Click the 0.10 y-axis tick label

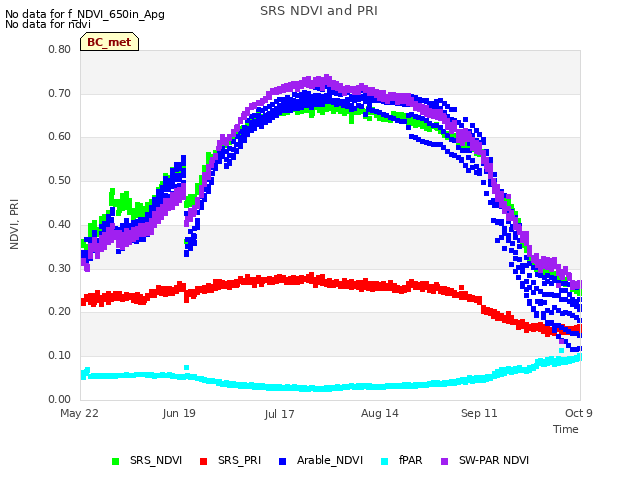pos(60,356)
